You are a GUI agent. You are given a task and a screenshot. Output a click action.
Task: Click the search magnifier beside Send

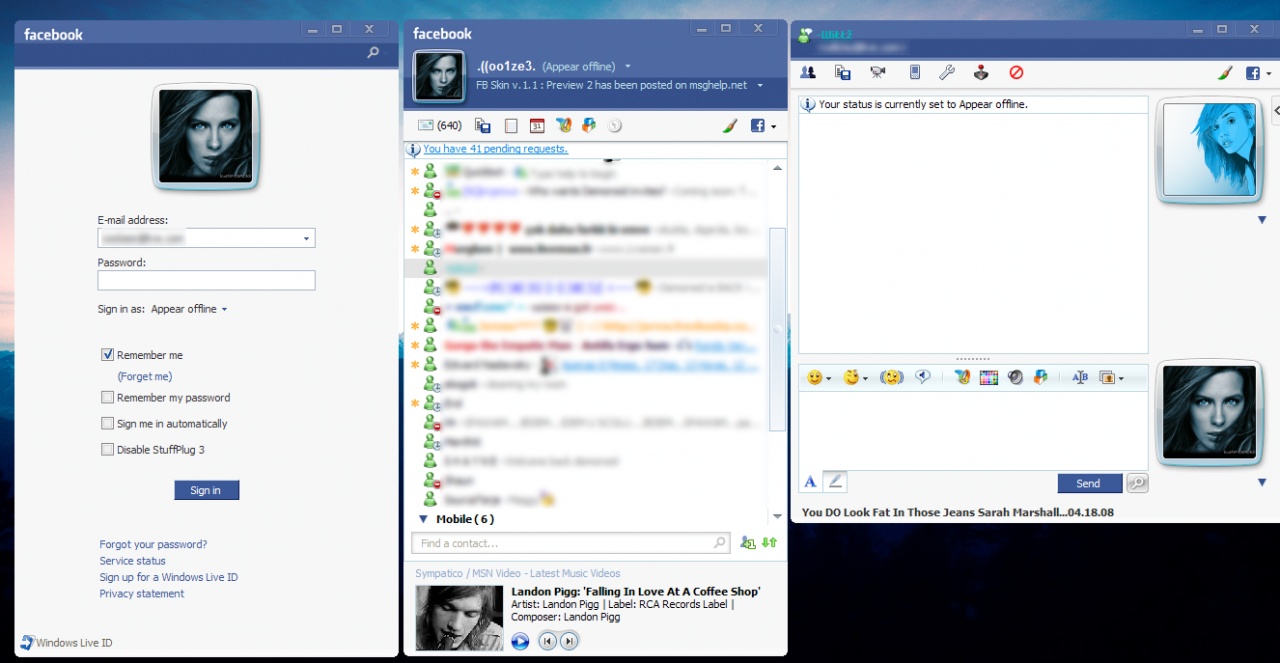1137,483
